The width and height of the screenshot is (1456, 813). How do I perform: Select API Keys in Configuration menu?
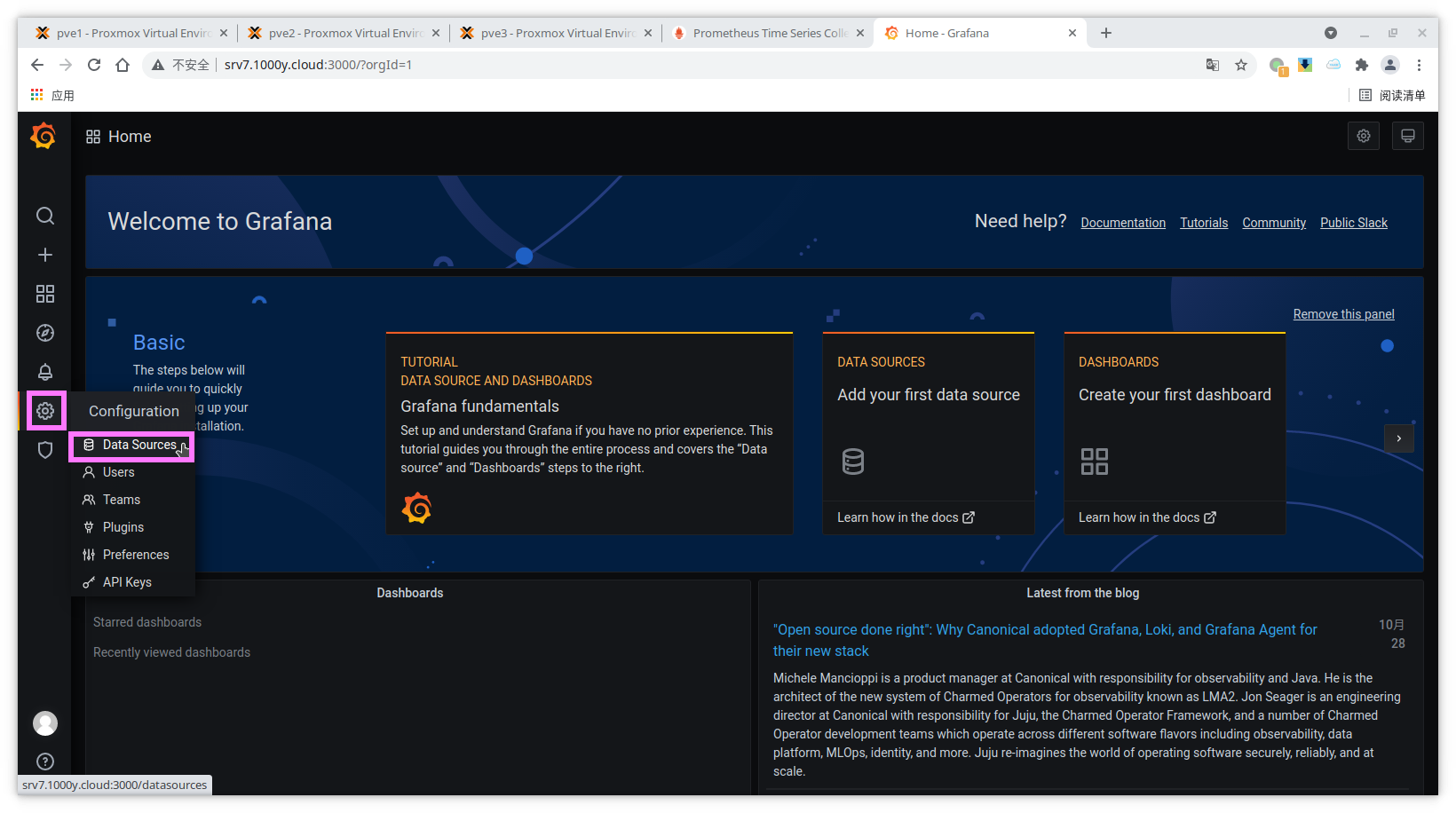[127, 582]
